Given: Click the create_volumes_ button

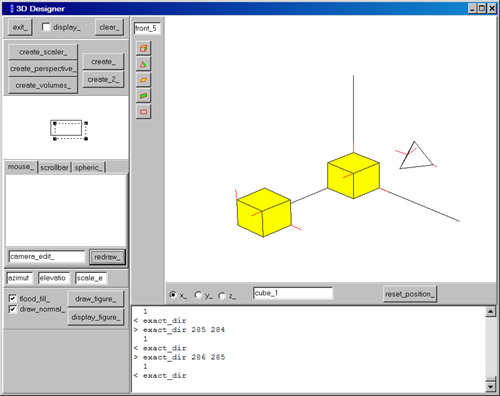Looking at the screenshot, I should tap(43, 85).
